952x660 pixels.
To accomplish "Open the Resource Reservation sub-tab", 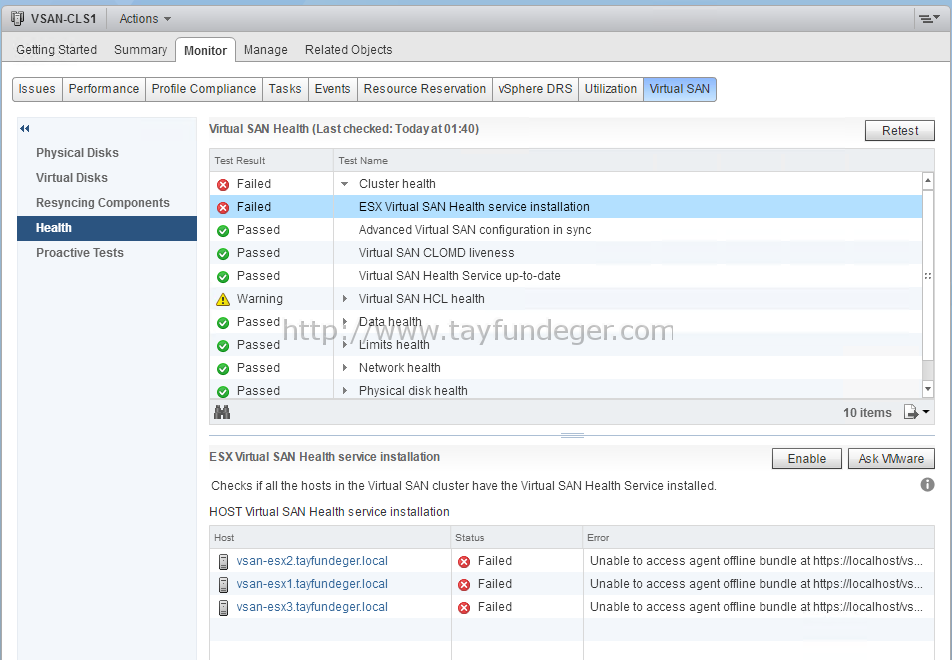I will (x=425, y=89).
